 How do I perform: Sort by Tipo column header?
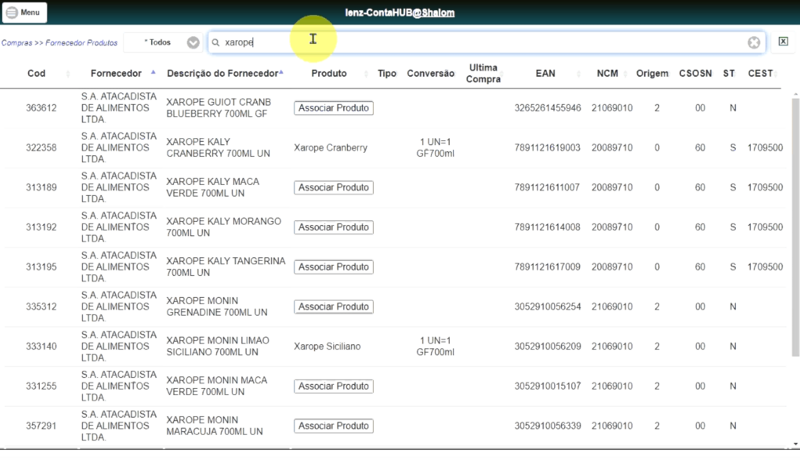coord(387,73)
